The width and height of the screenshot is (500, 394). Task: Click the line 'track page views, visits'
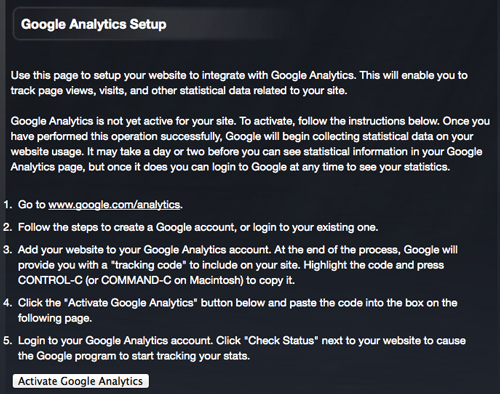click(x=179, y=90)
